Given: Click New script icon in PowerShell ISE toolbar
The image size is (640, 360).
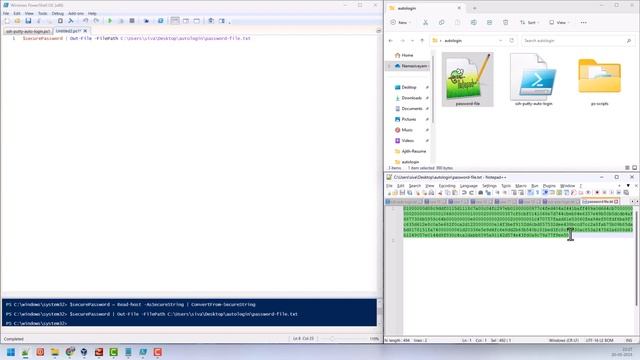Looking at the screenshot, I should pos(7,21).
